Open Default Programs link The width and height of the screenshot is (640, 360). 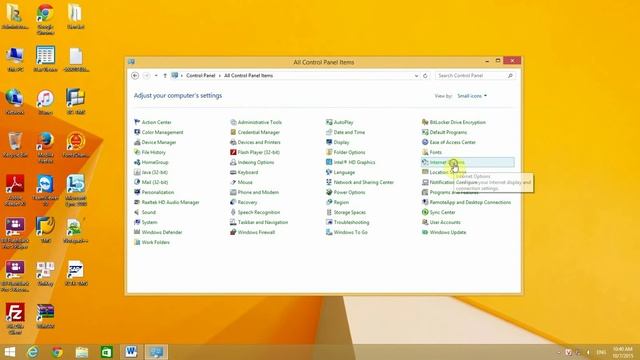[x=448, y=132]
